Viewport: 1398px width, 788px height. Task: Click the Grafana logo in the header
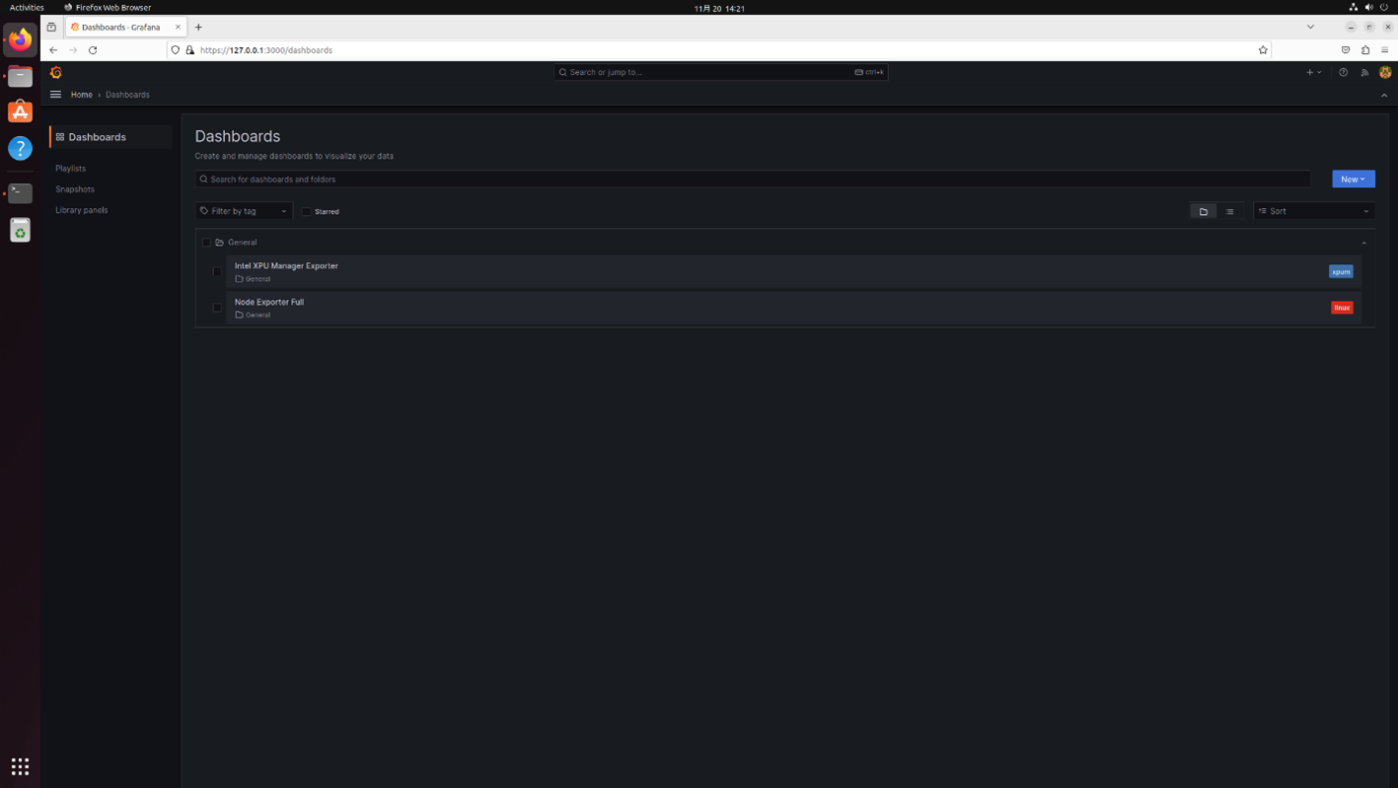(x=56, y=72)
